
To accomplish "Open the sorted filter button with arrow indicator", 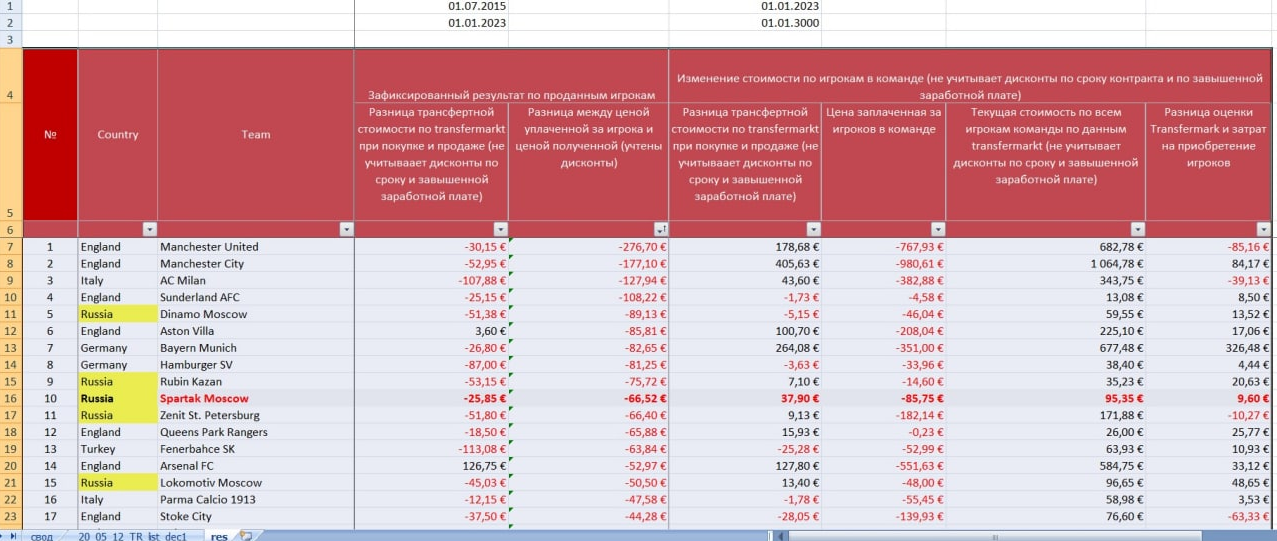I will tap(660, 228).
